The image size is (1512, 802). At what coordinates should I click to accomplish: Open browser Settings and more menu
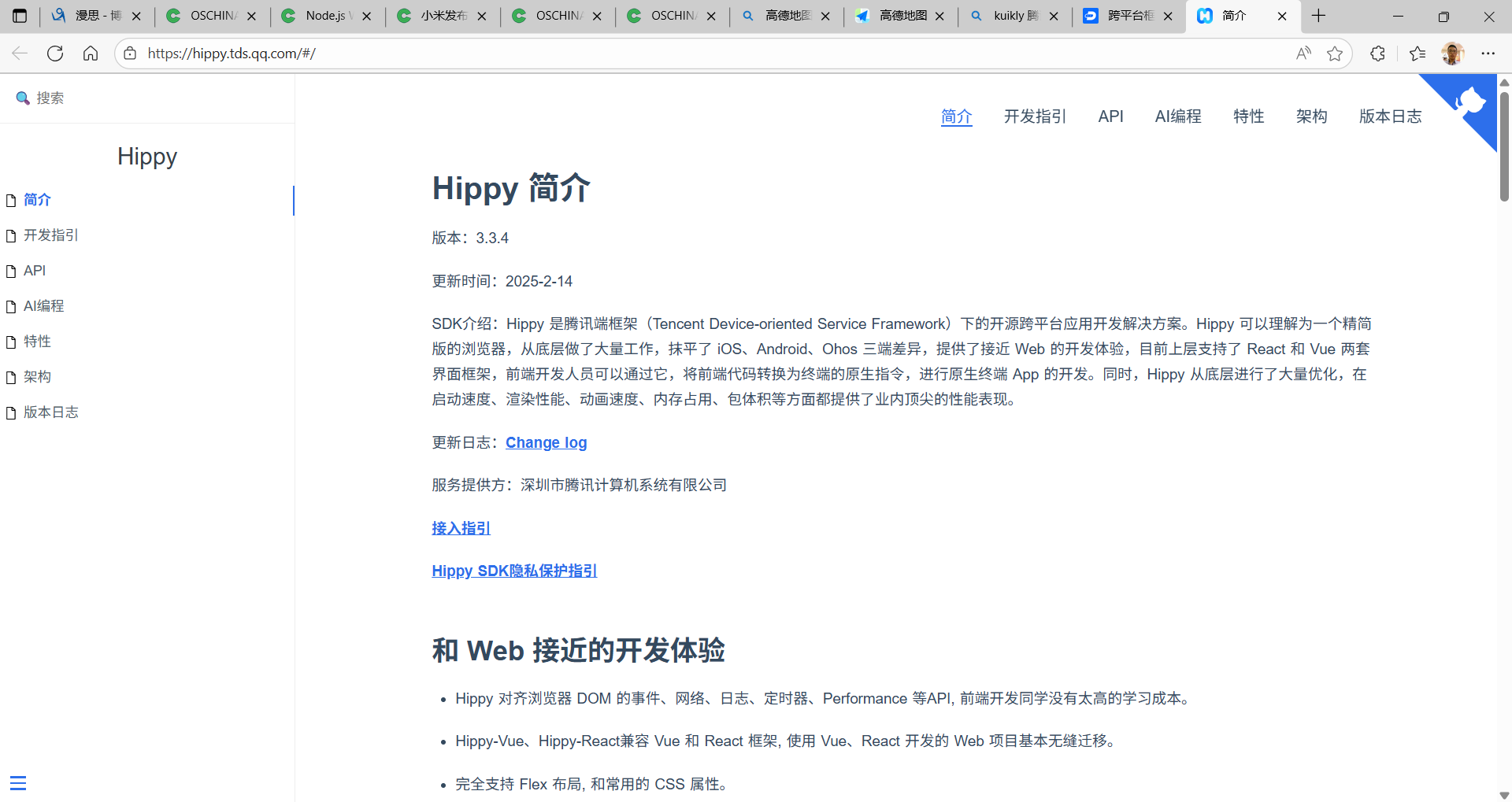tap(1488, 54)
